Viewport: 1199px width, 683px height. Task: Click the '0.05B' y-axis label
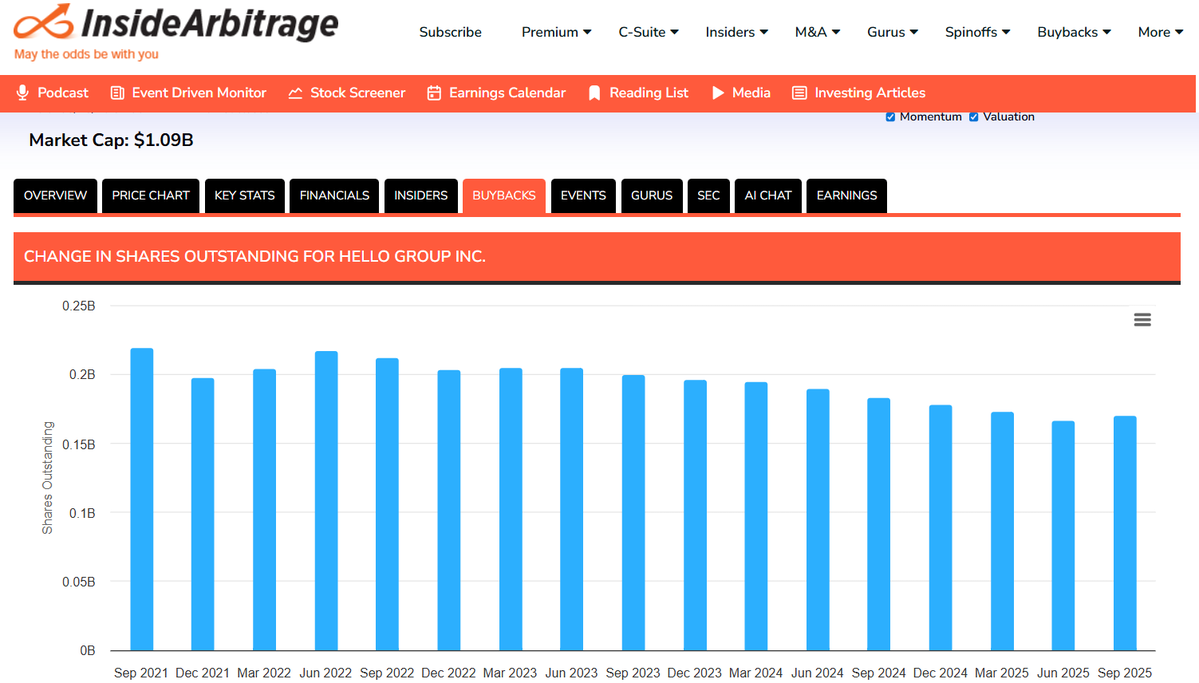tap(79, 582)
